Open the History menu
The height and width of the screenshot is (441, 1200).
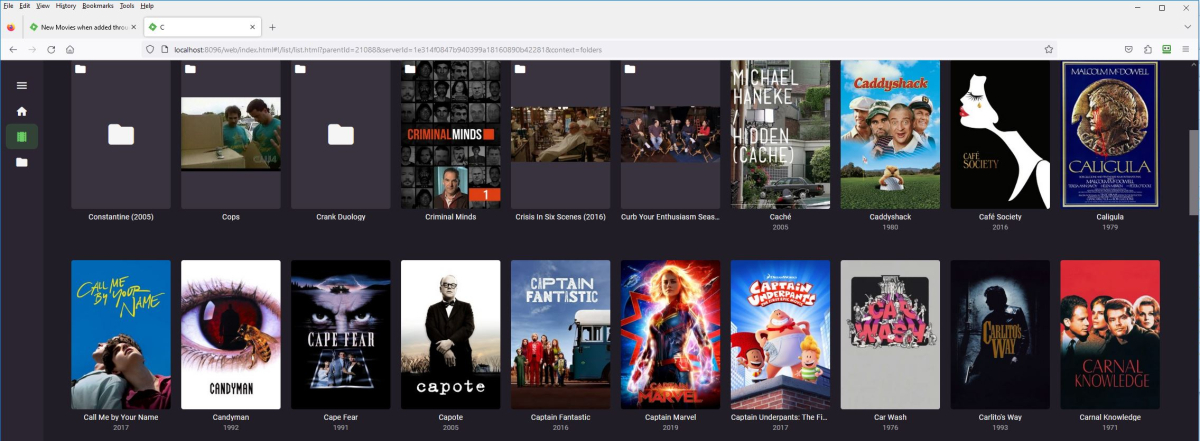66,6
